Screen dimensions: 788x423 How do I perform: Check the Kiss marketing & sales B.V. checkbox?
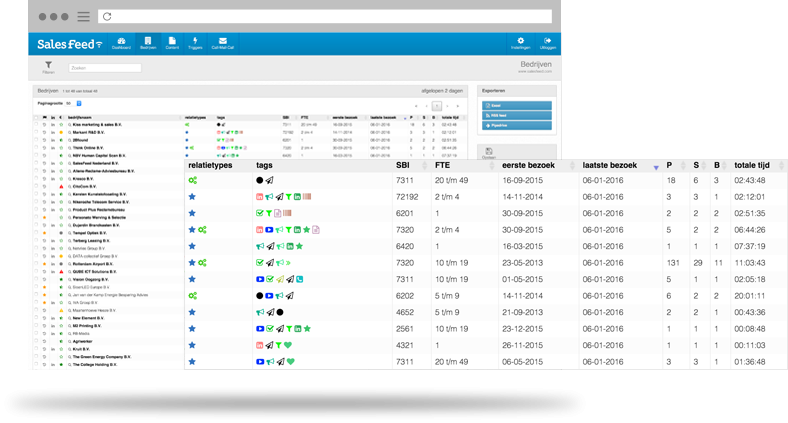tap(36, 125)
